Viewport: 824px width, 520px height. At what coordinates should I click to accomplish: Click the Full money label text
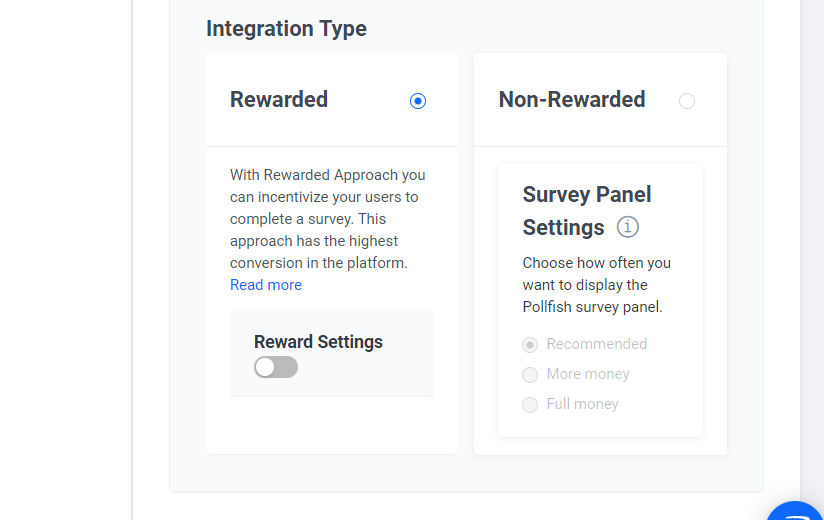point(583,404)
